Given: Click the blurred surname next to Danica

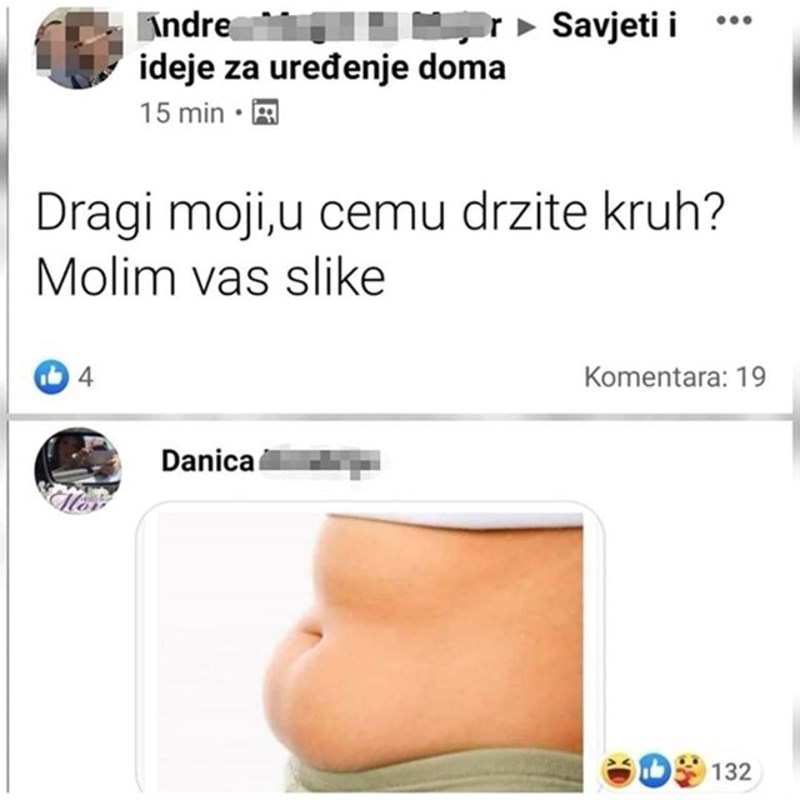Looking at the screenshot, I should (x=320, y=462).
